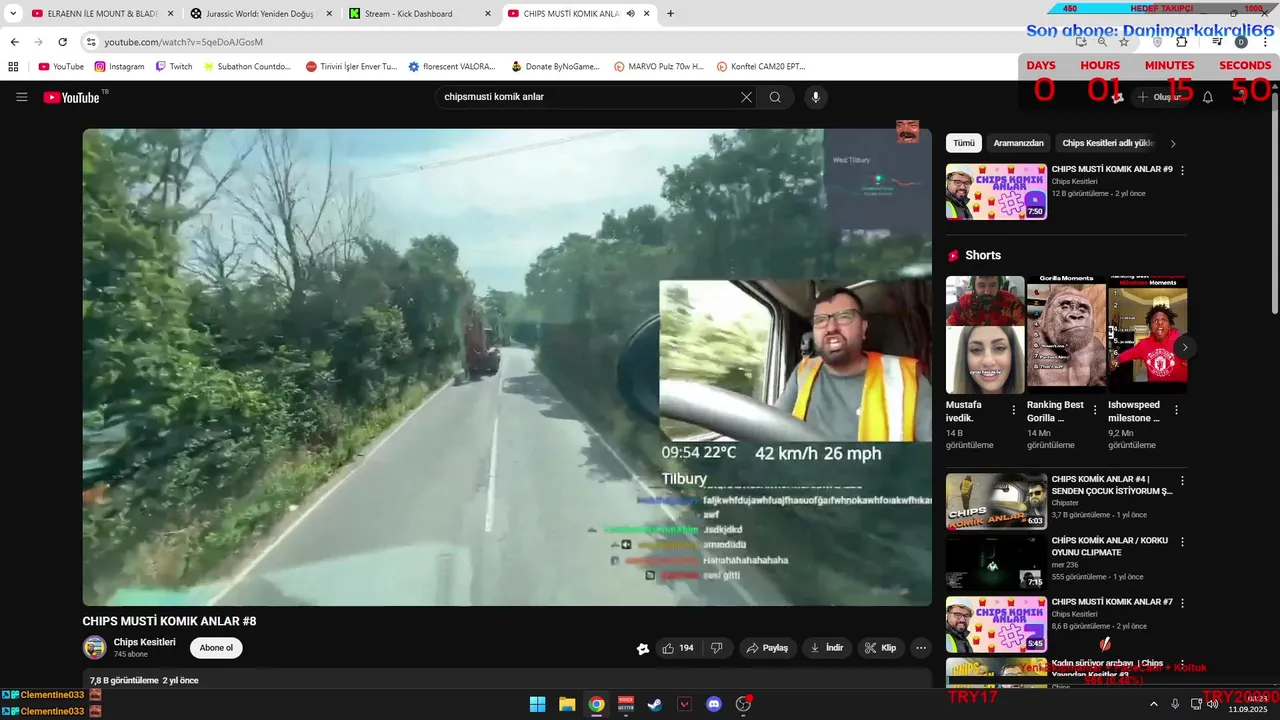The height and width of the screenshot is (720, 1280).
Task: Select the Chips Kesitleri adlı yükle chip
Action: coord(1108,143)
